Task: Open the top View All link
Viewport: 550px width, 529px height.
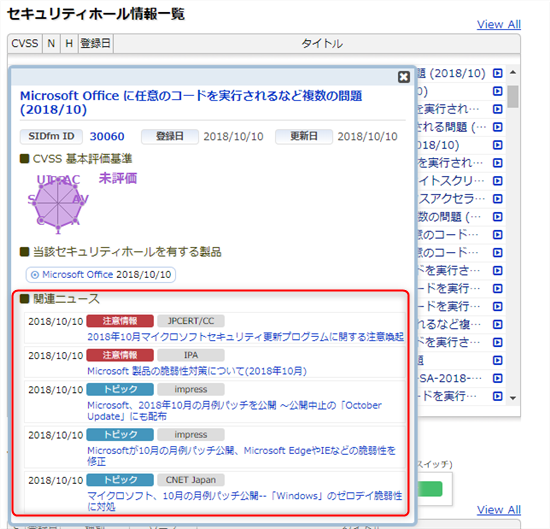Action: click(x=498, y=25)
